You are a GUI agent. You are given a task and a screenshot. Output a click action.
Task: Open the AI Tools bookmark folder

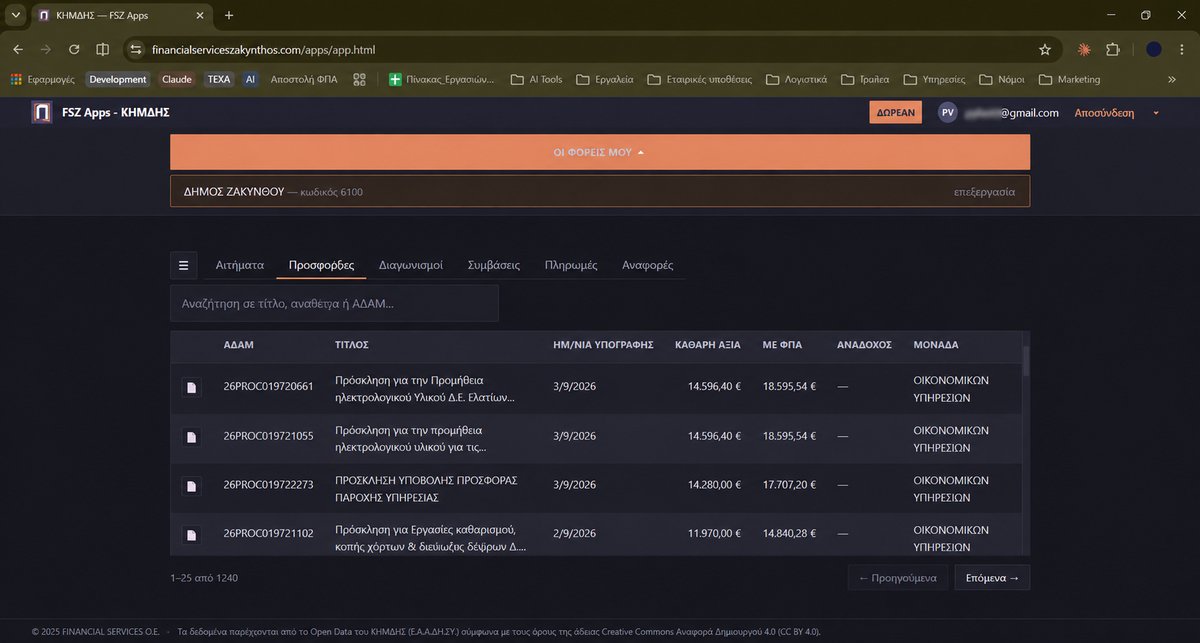(x=536, y=79)
